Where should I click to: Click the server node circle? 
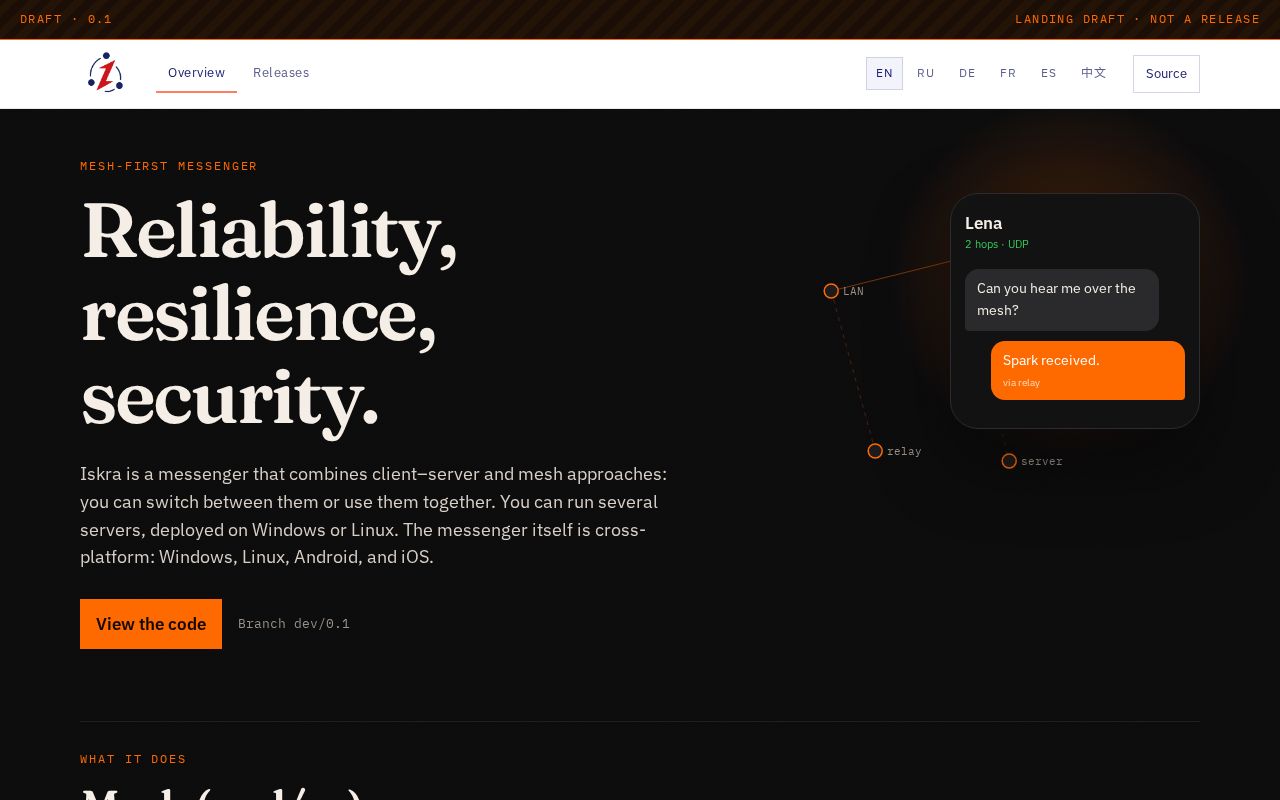pyautogui.click(x=1009, y=461)
